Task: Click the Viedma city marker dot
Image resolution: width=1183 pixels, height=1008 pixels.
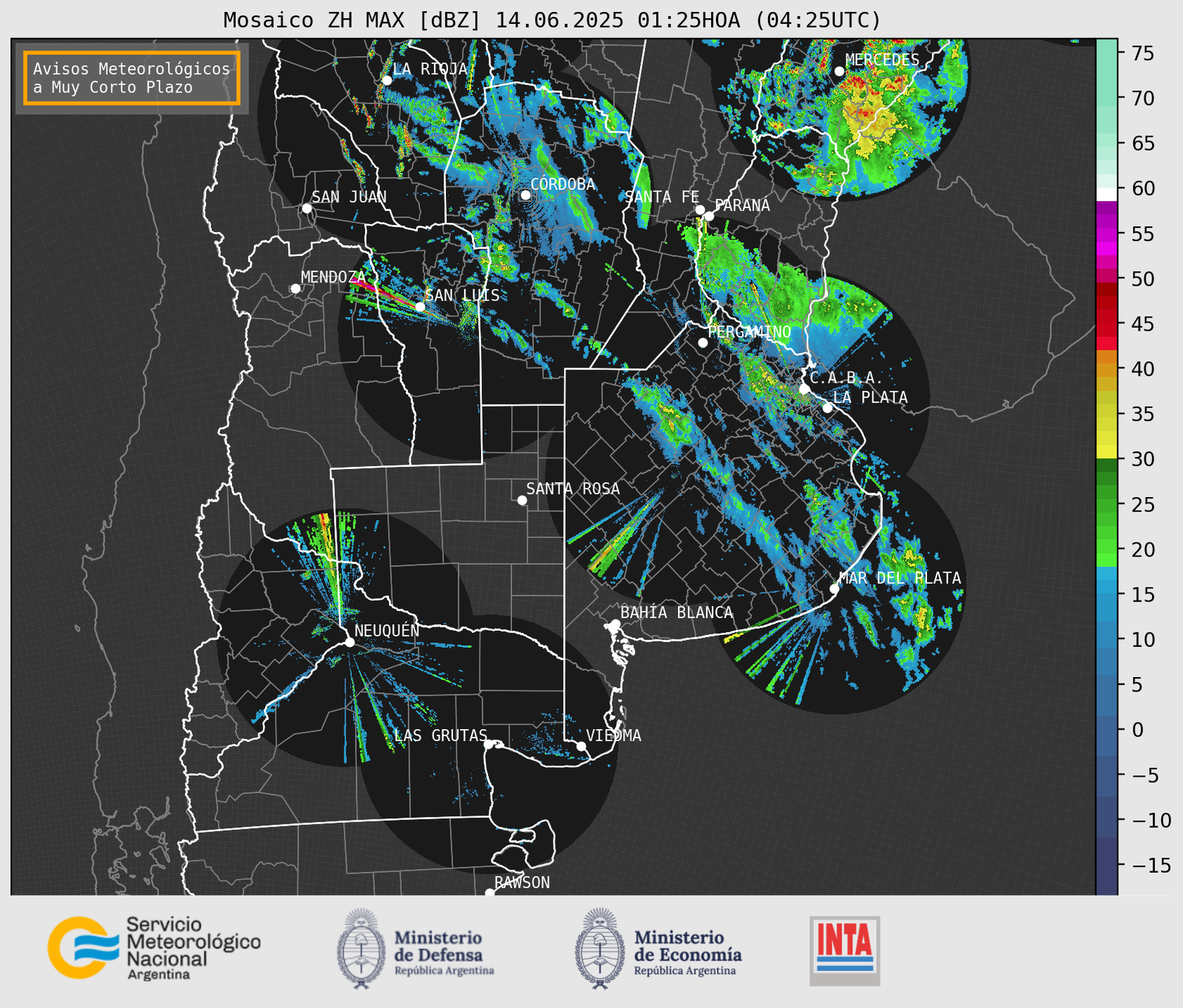Action: coord(581,746)
